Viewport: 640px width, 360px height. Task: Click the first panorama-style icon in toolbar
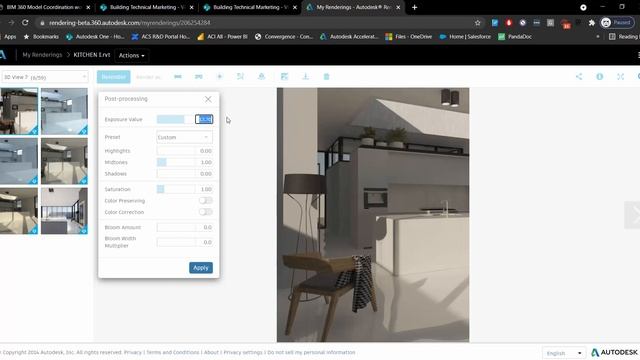click(178, 76)
